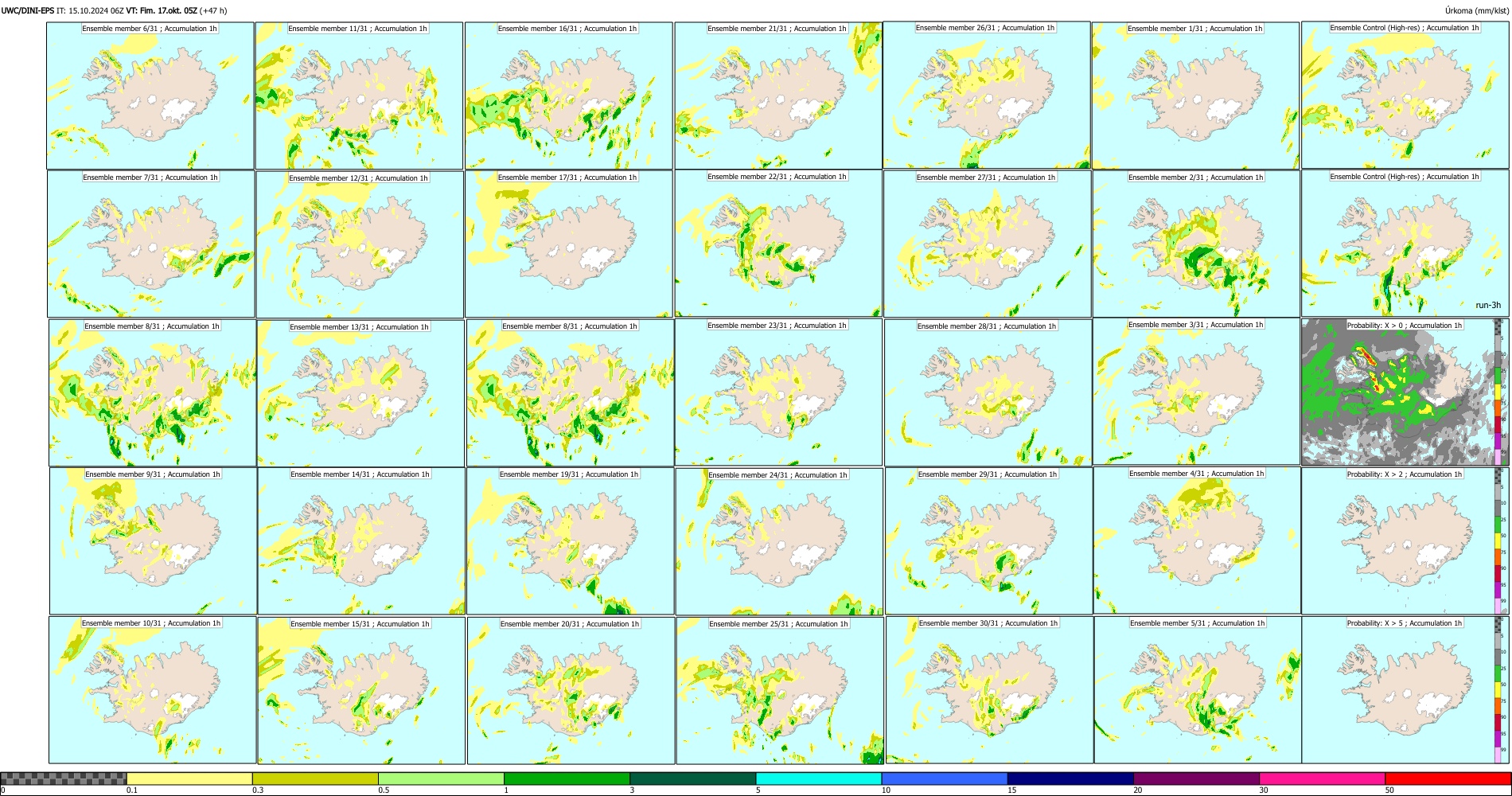1512x796 pixels.
Task: Pick the cyan 5–10 legend swatch
Action: 819,778
